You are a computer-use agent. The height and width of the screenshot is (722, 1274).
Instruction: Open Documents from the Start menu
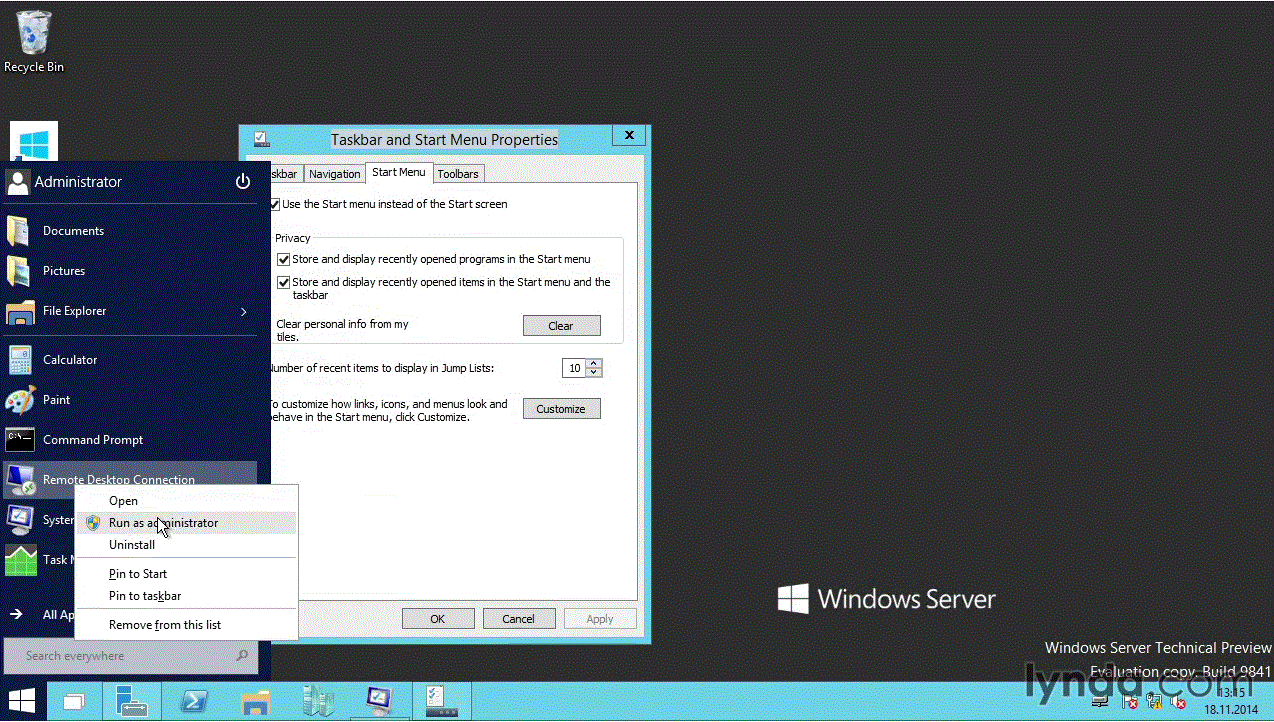click(x=130, y=231)
